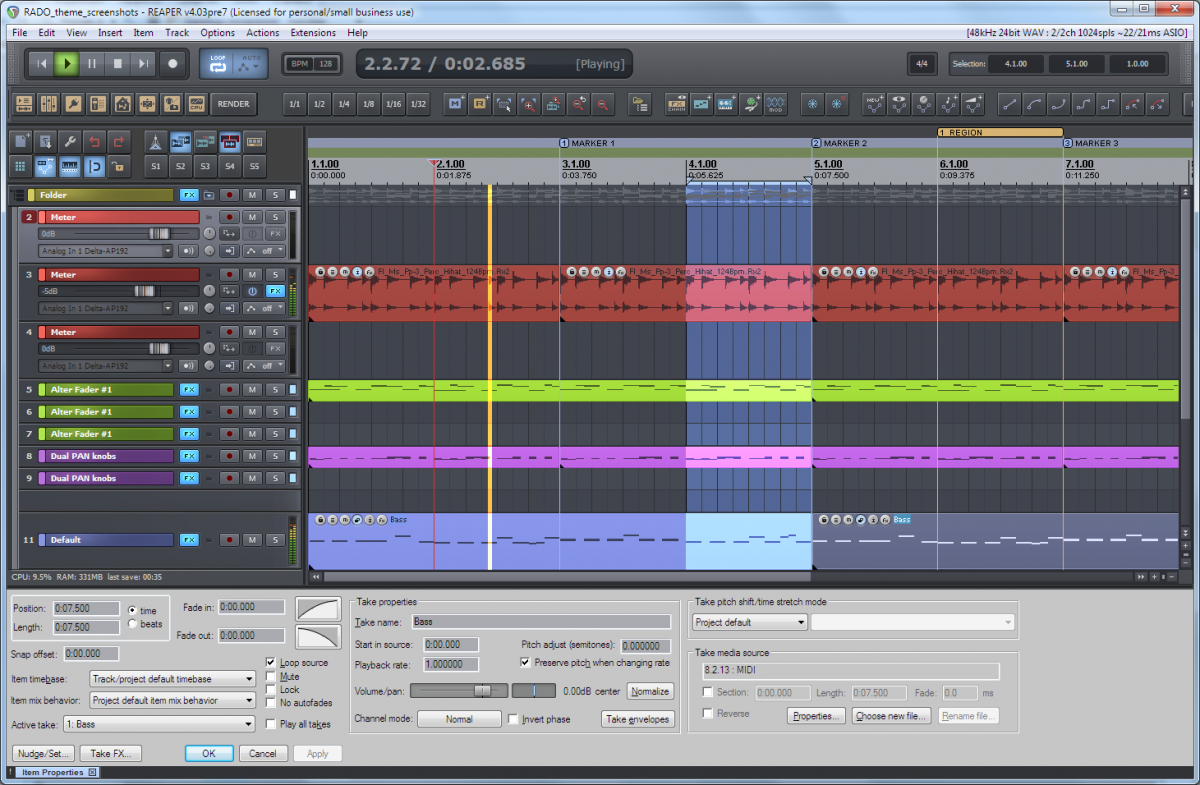The height and width of the screenshot is (785, 1200).
Task: Open the 'Project default' pitch shift mode dropdown
Action: 750,622
